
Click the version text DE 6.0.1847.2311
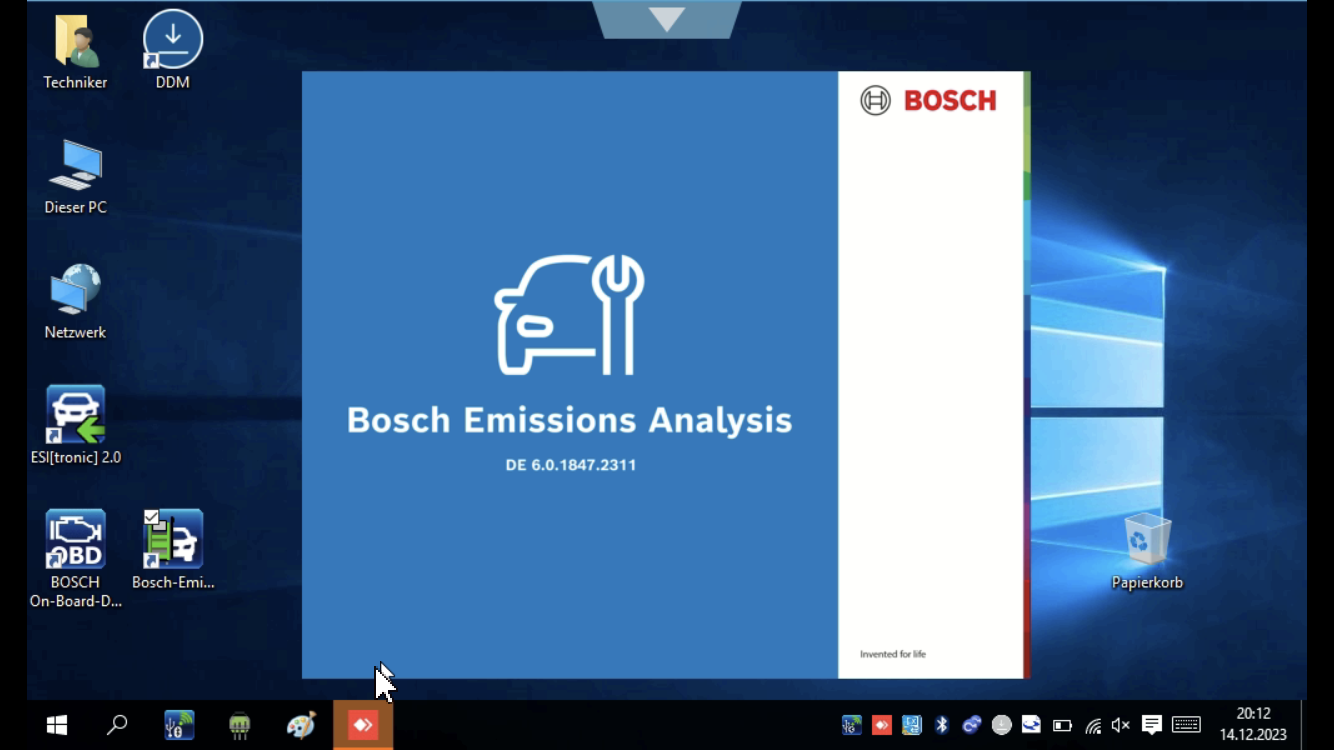571,465
